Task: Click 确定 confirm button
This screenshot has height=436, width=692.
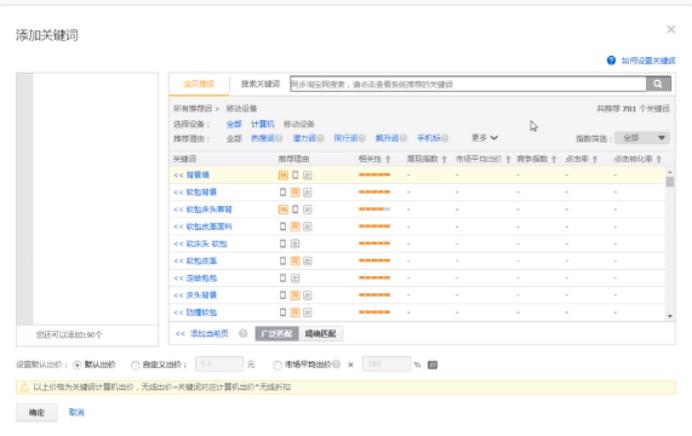Action: 37,412
